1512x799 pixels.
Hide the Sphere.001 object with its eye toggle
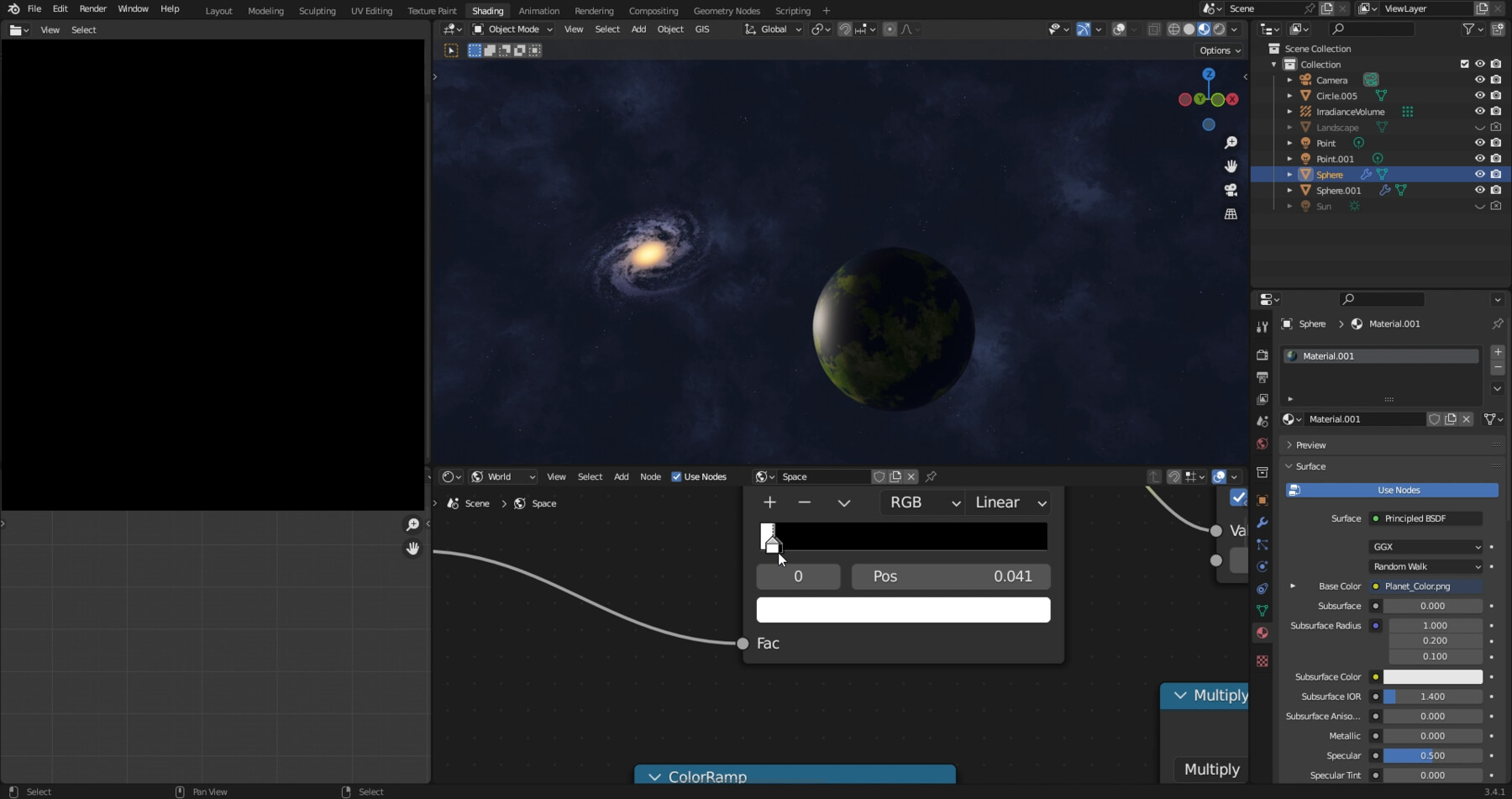(x=1479, y=190)
